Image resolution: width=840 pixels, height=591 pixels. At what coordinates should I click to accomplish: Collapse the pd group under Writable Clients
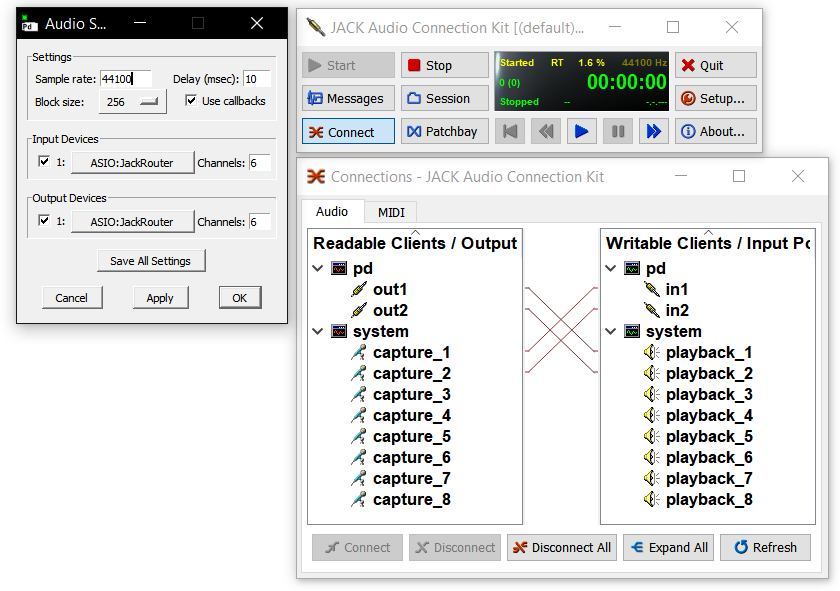(x=611, y=268)
